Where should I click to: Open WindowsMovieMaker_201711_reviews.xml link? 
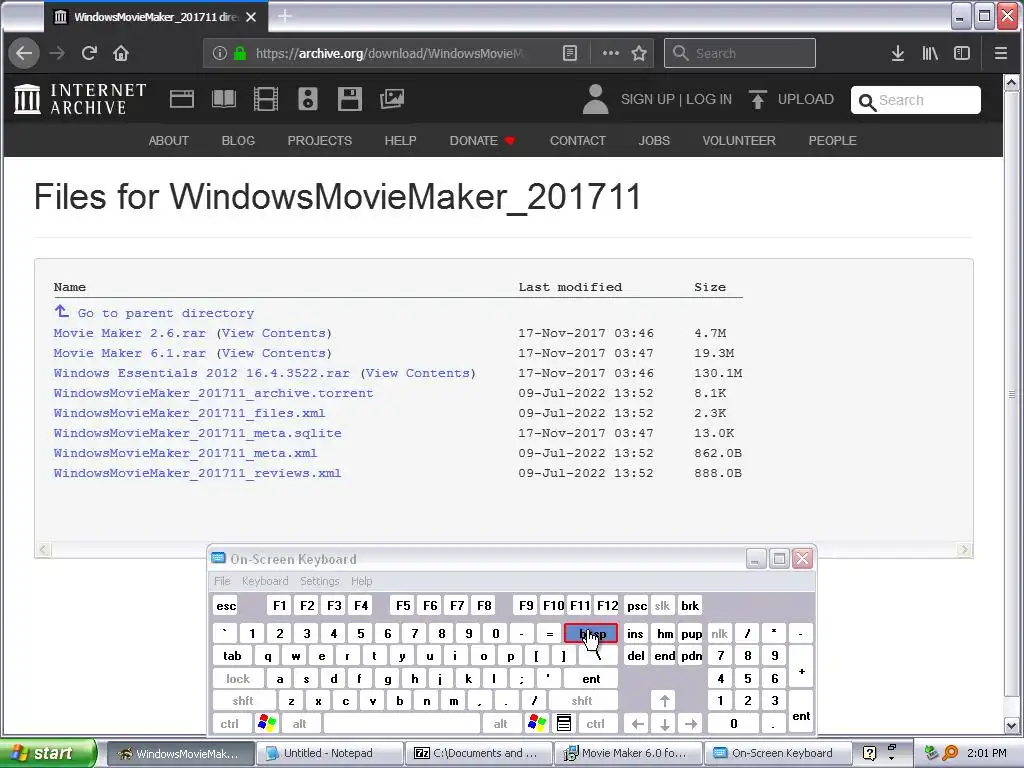pos(197,473)
